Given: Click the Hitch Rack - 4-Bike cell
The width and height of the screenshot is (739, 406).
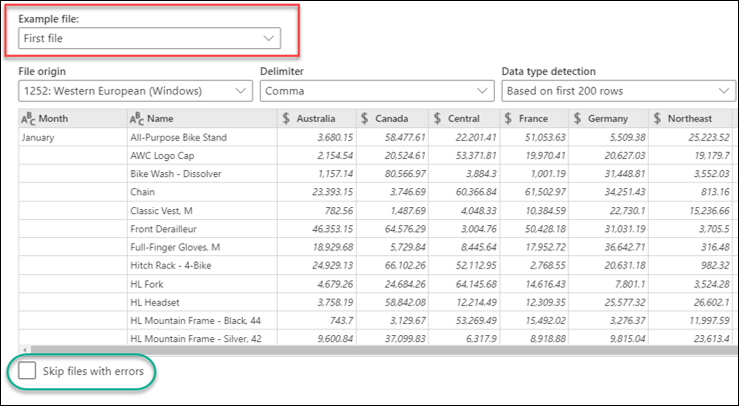Looking at the screenshot, I should pos(202,265).
